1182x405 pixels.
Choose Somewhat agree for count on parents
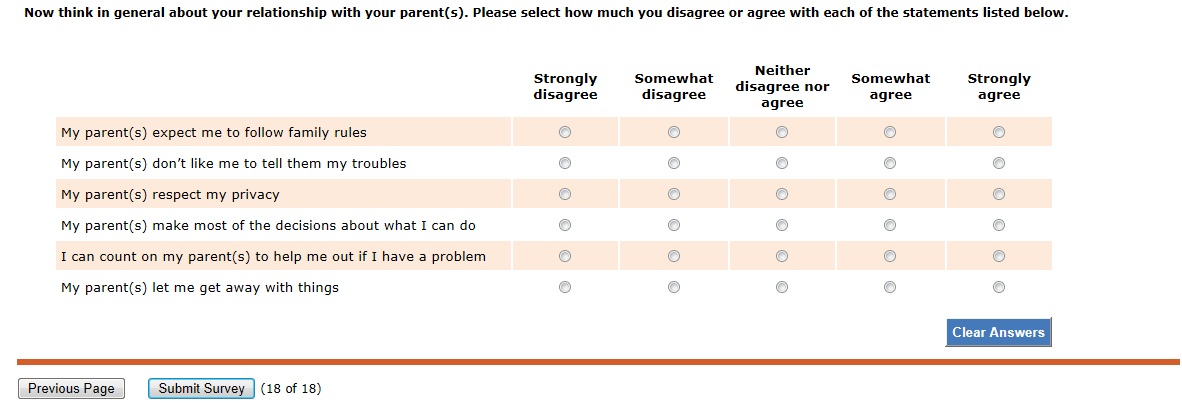click(890, 256)
